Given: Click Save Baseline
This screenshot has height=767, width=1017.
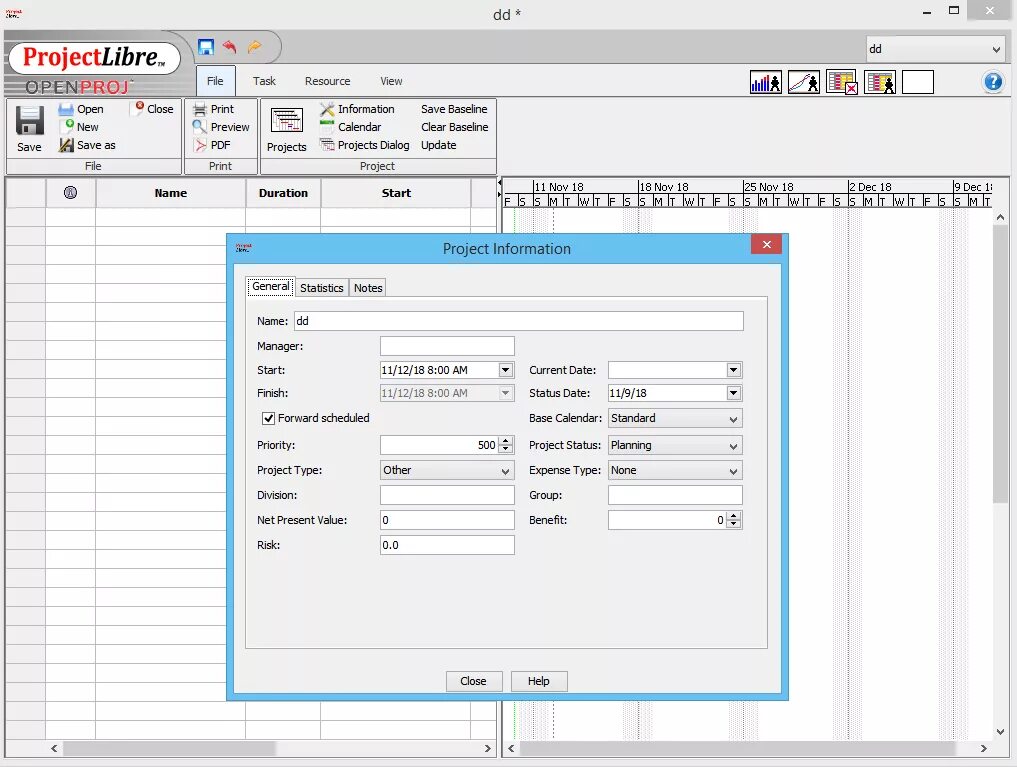Looking at the screenshot, I should tap(454, 109).
